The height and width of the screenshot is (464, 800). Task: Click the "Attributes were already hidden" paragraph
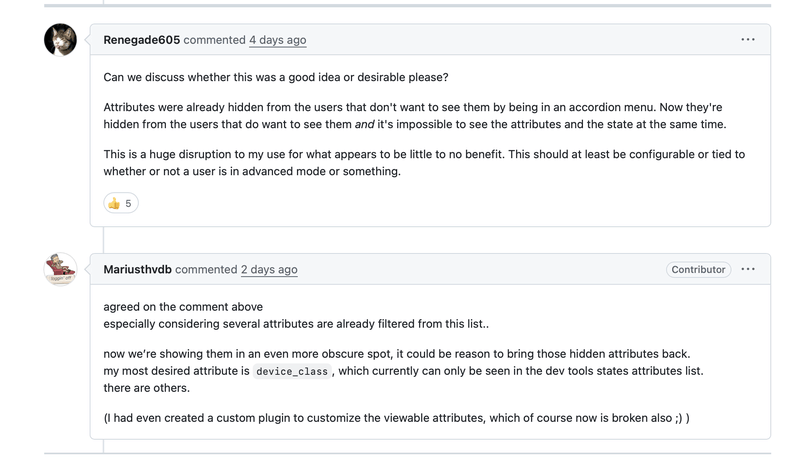click(412, 107)
